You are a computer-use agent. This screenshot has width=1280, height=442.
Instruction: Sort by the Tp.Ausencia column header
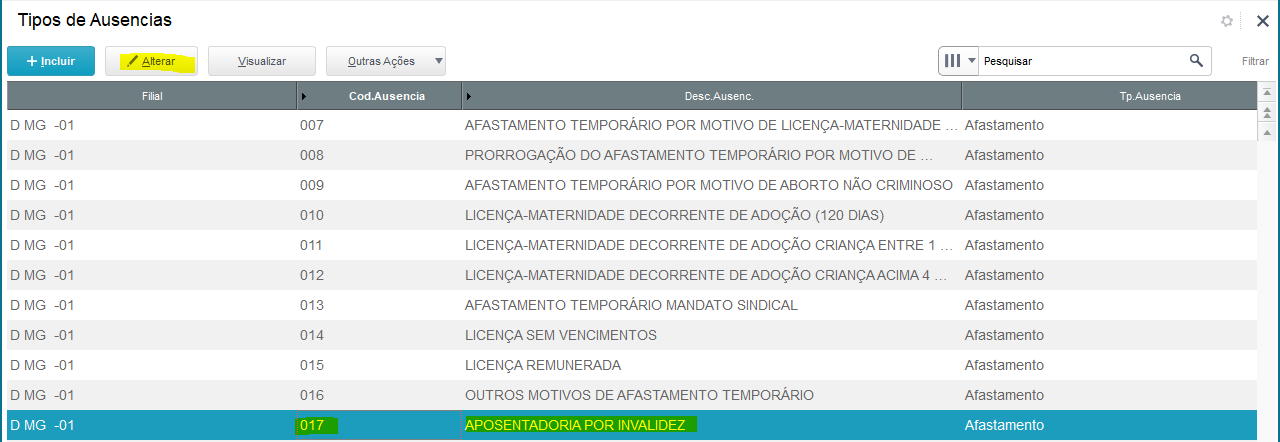click(1108, 96)
